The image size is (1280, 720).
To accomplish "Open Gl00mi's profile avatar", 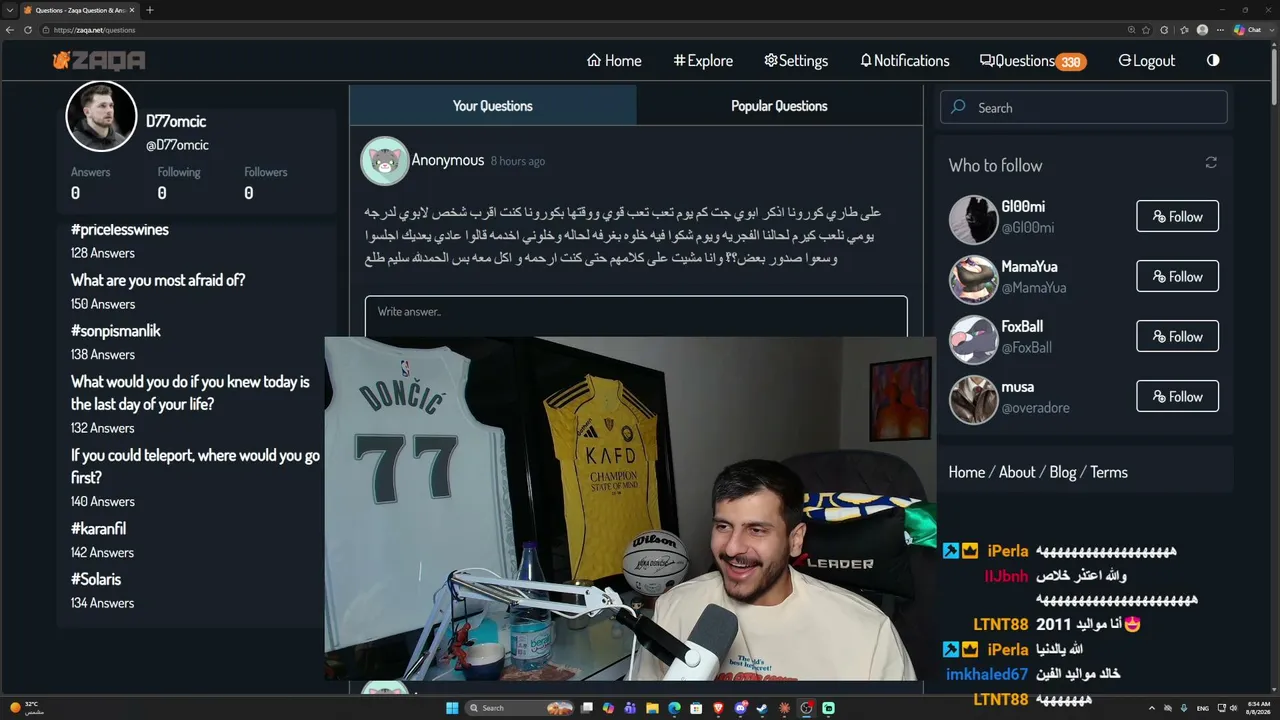I will tap(973, 220).
